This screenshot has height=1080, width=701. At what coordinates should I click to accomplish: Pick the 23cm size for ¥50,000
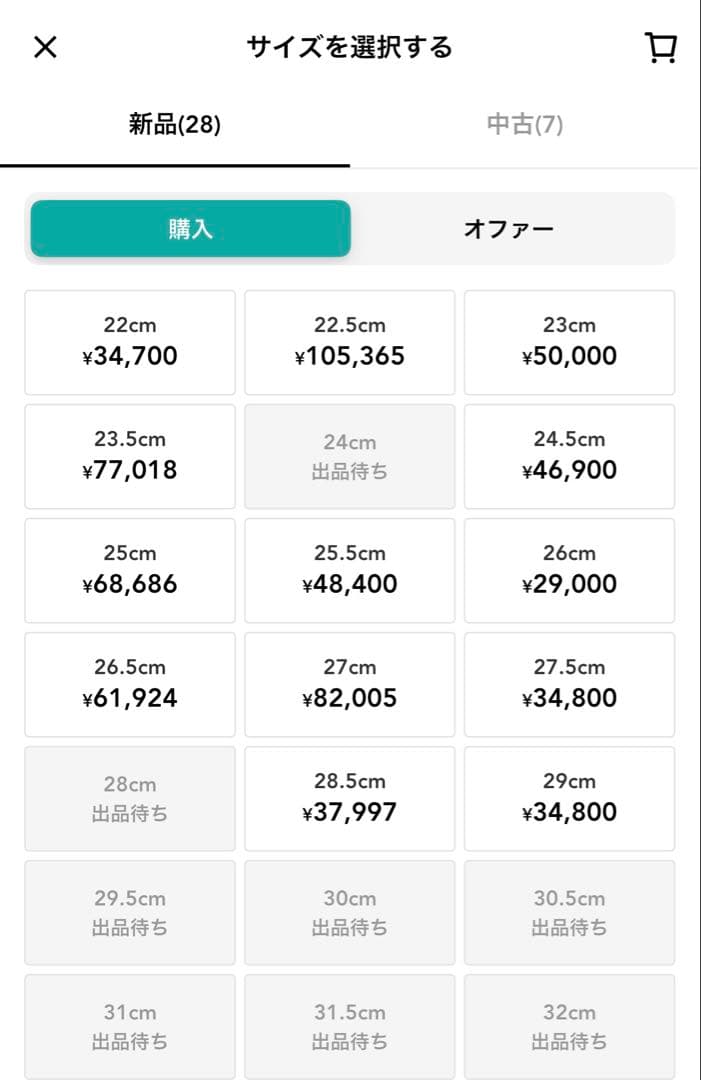(x=569, y=342)
